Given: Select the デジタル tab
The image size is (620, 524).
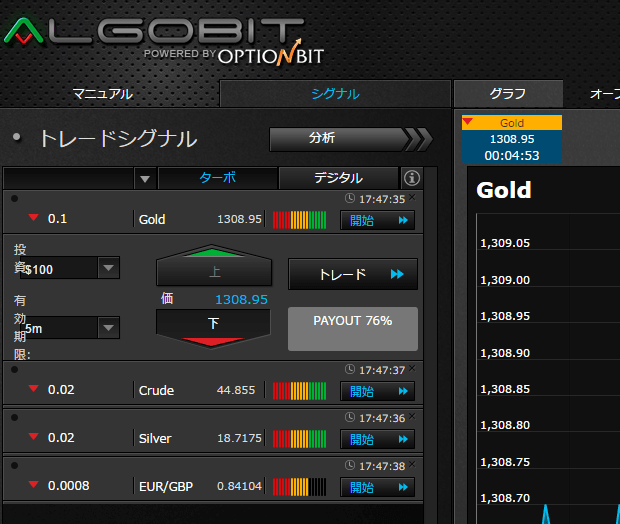Looking at the screenshot, I should (x=338, y=178).
